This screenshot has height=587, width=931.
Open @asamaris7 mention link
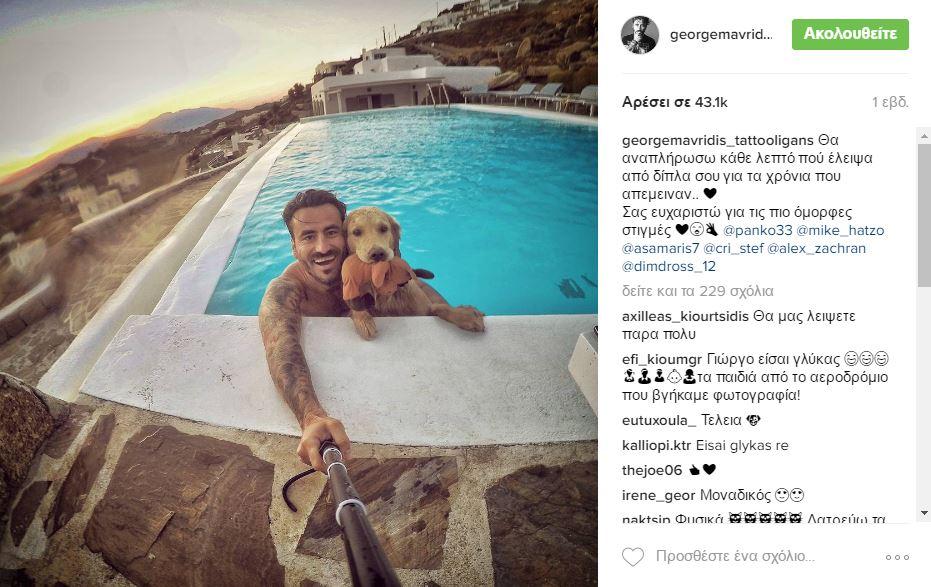[x=660, y=248]
